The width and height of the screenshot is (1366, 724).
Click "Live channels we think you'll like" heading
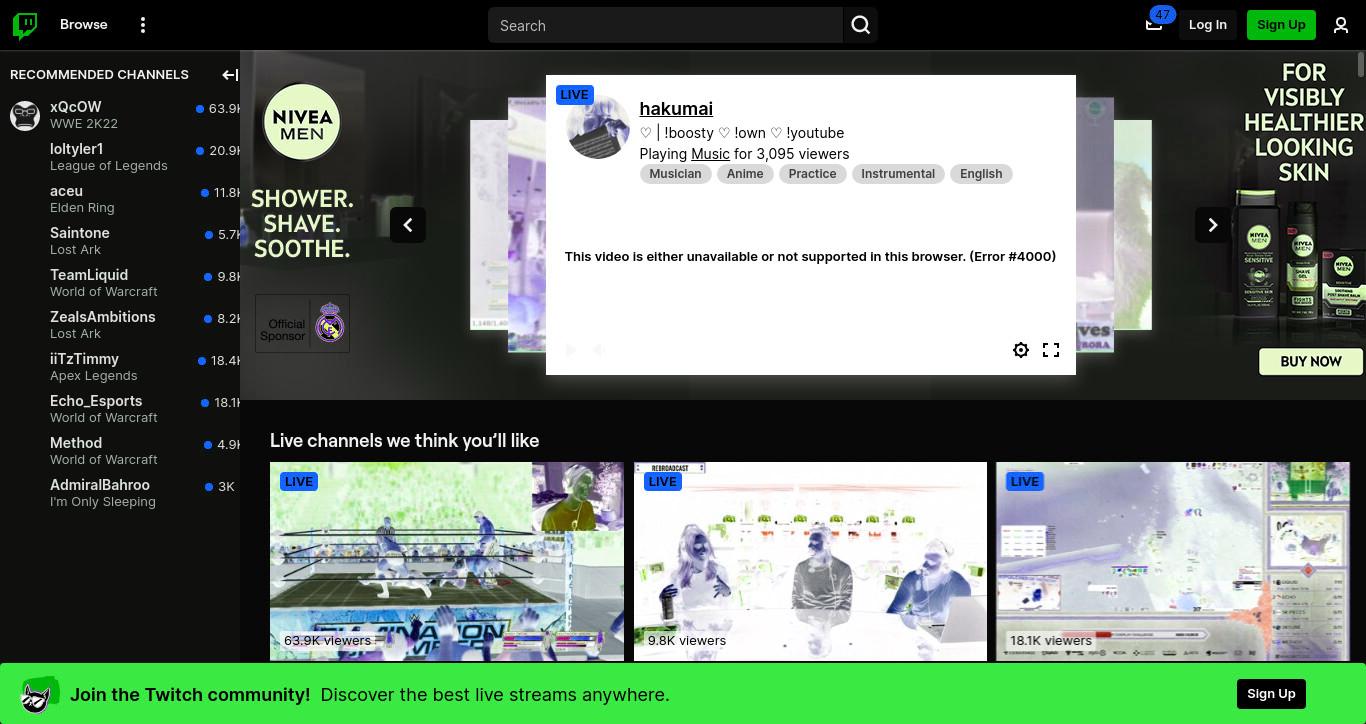pos(404,441)
